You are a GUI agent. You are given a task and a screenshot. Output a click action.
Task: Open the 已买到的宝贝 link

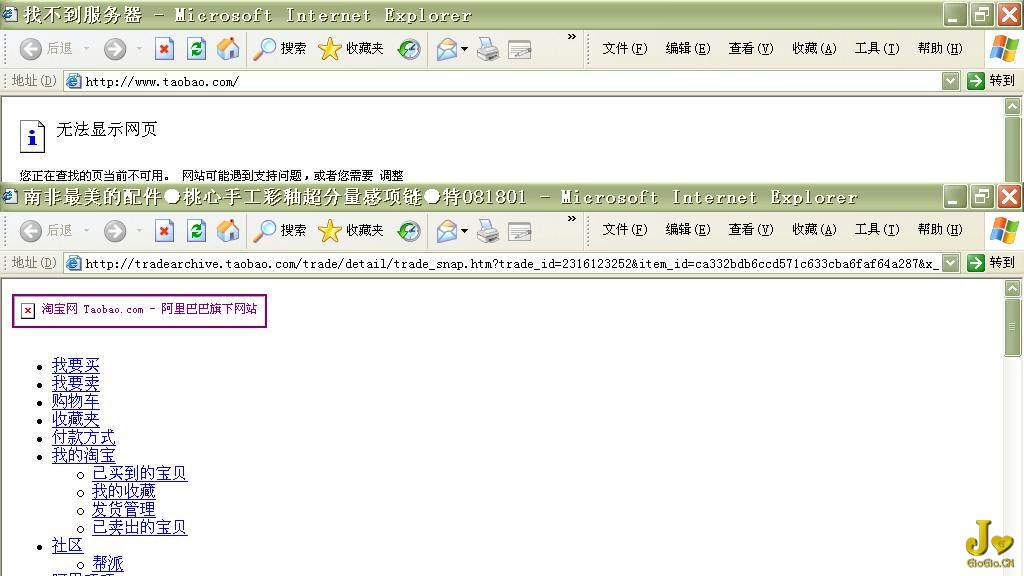tap(139, 474)
